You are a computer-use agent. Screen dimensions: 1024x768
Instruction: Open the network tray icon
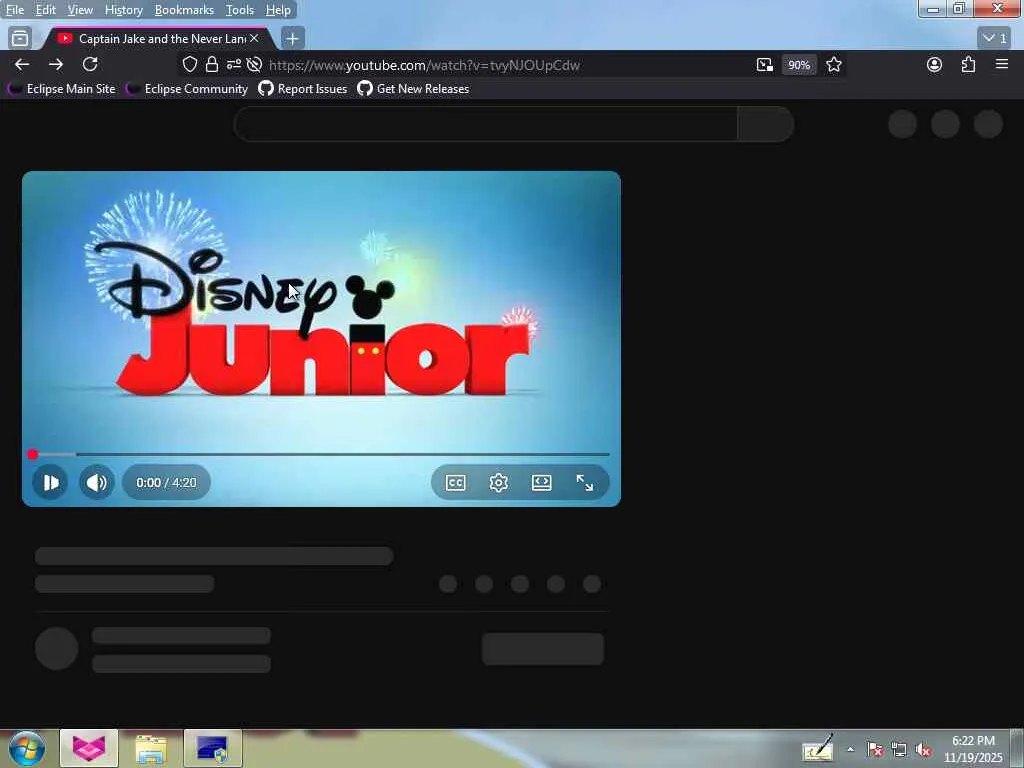[x=899, y=750]
